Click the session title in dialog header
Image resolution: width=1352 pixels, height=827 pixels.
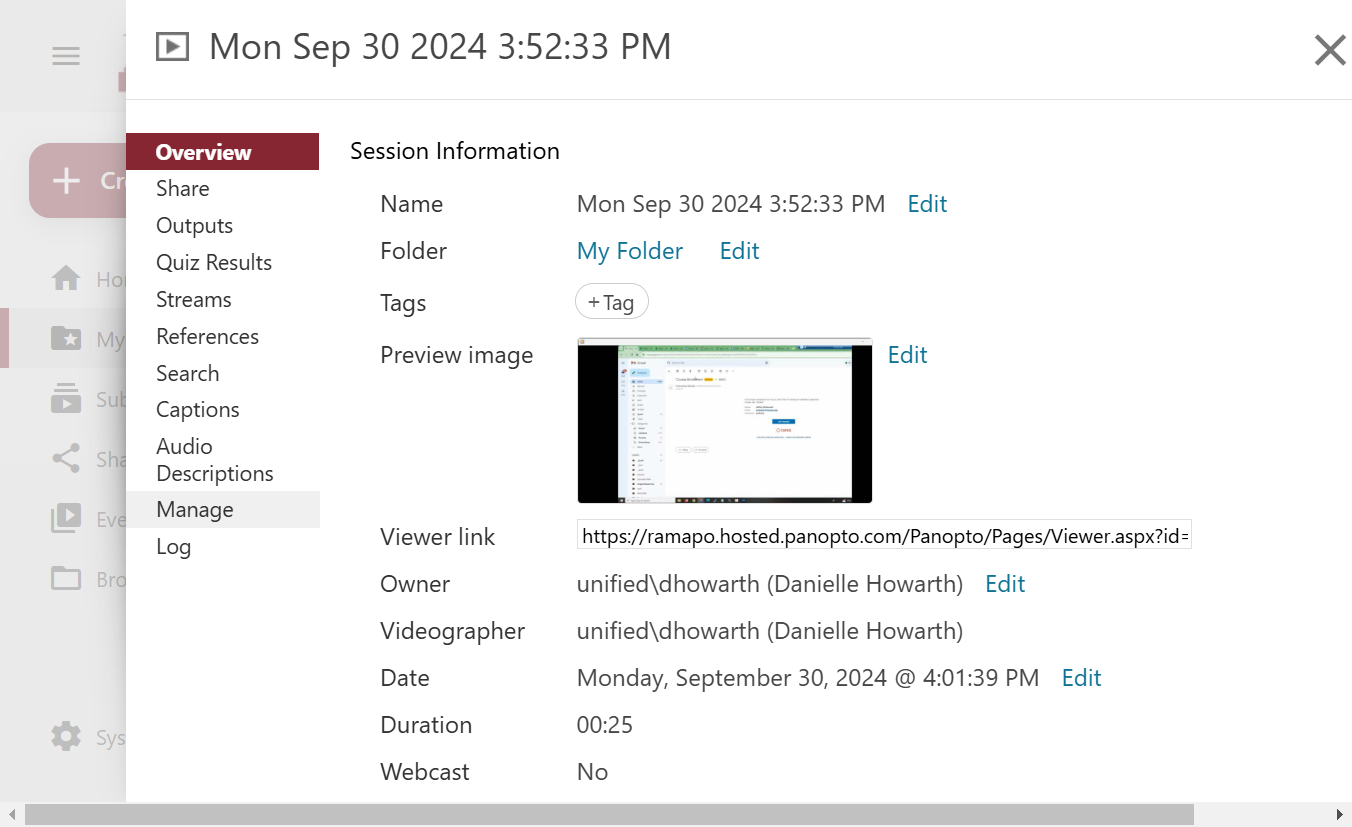pyautogui.click(x=440, y=47)
